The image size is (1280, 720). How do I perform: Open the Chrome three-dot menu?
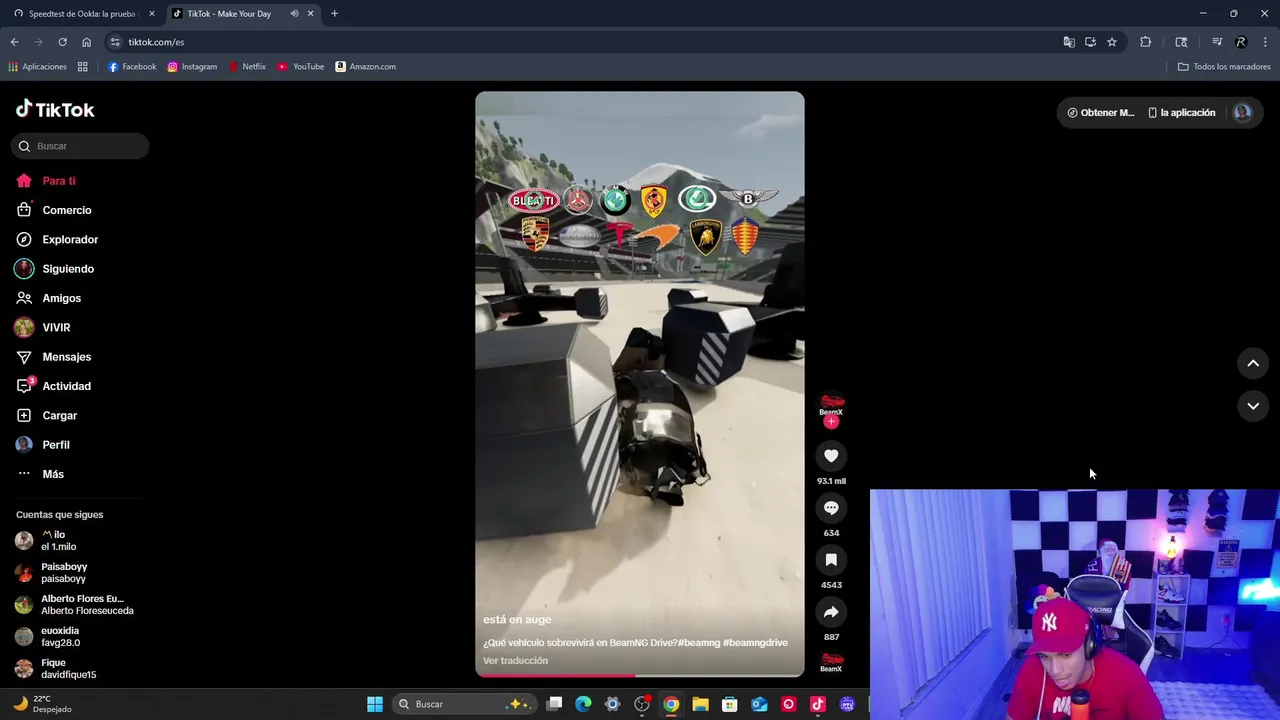point(1265,42)
